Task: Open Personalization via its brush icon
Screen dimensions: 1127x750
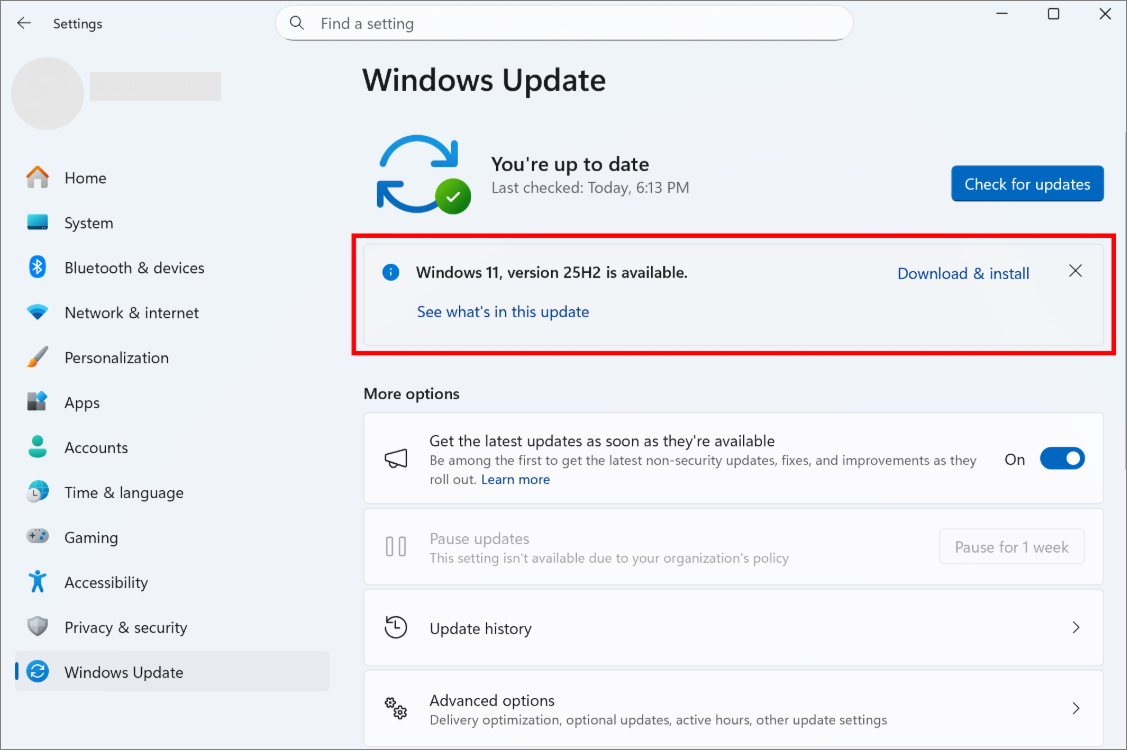Action: pyautogui.click(x=37, y=357)
